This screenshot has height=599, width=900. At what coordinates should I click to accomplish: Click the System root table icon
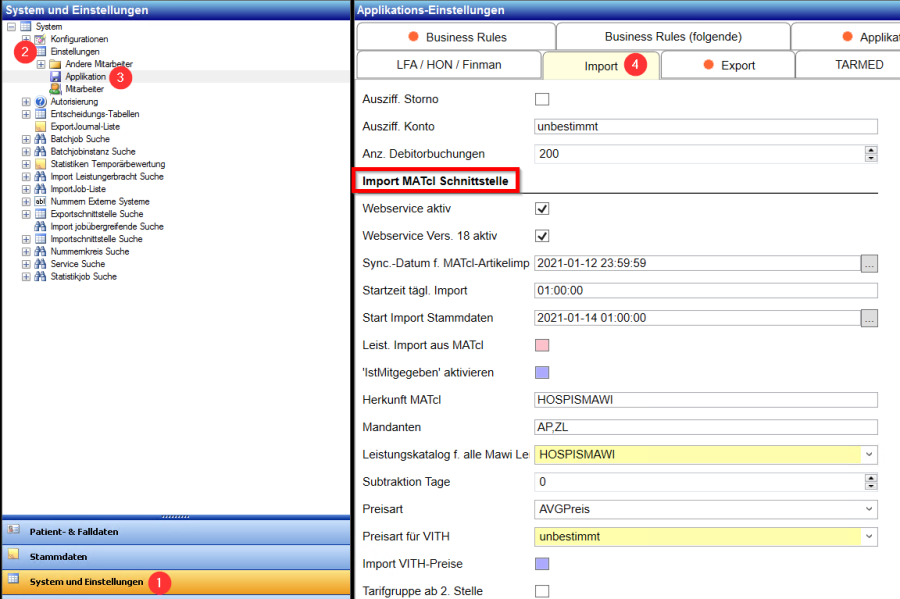click(x=26, y=26)
